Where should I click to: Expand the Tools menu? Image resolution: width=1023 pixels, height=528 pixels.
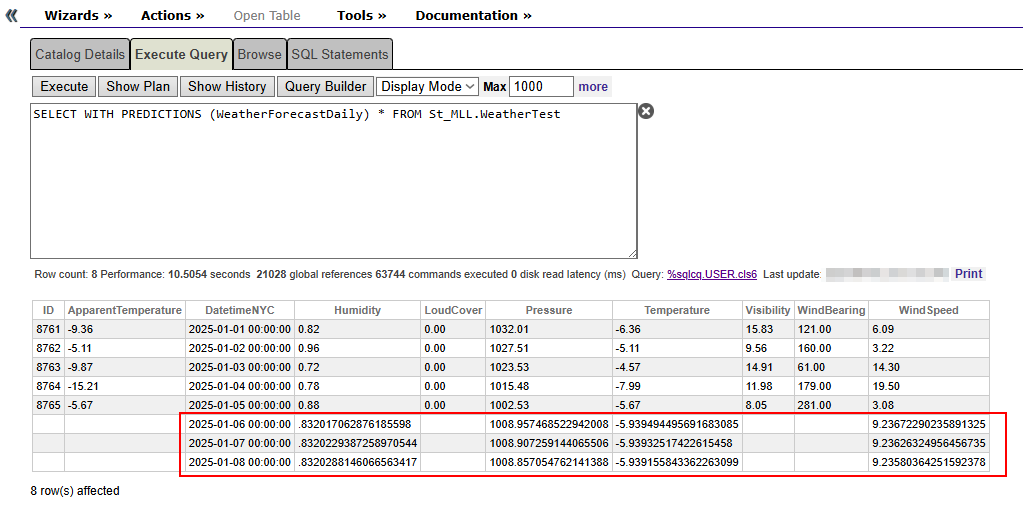pyautogui.click(x=361, y=15)
